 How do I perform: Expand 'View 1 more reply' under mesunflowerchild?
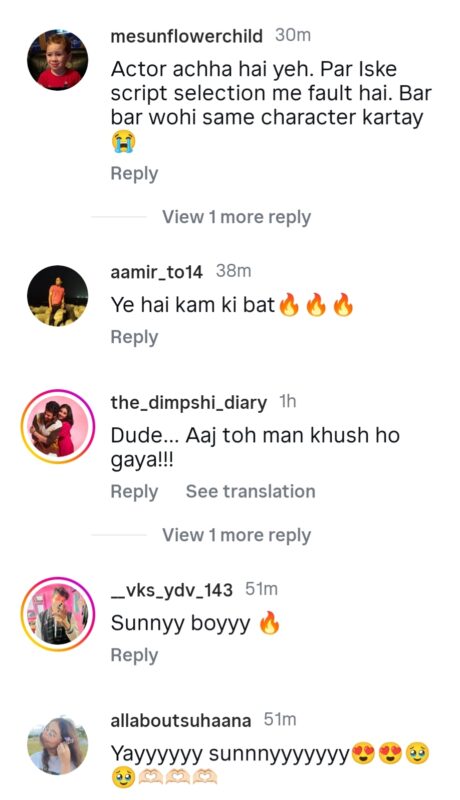tap(237, 217)
